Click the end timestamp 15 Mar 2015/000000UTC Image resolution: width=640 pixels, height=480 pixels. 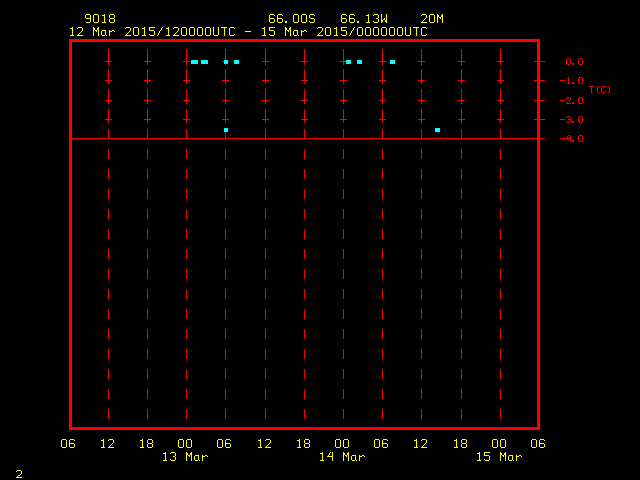(x=344, y=32)
